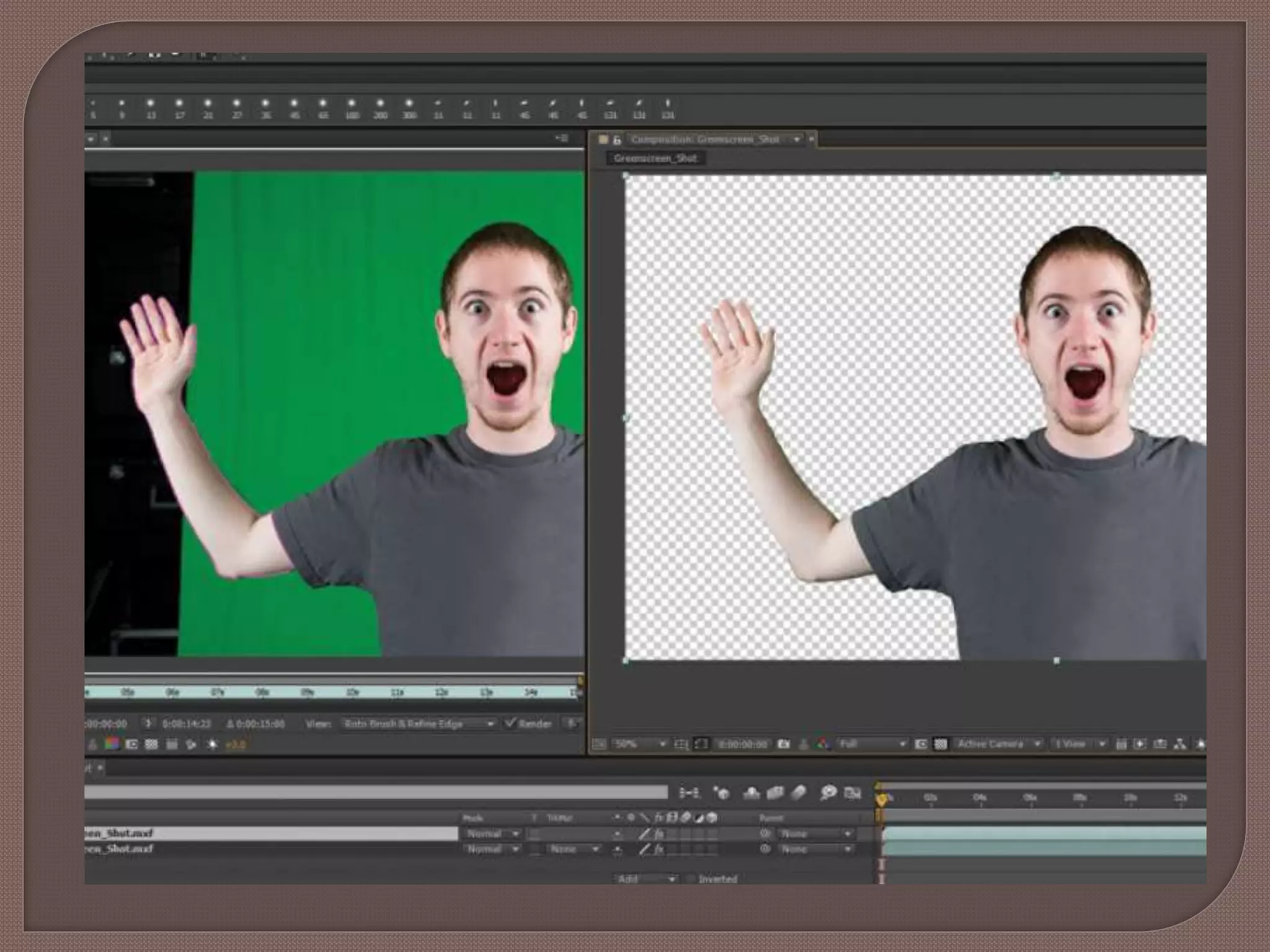Open the resolution Full dropdown button
Screen dimensions: 1270x952
point(871,744)
